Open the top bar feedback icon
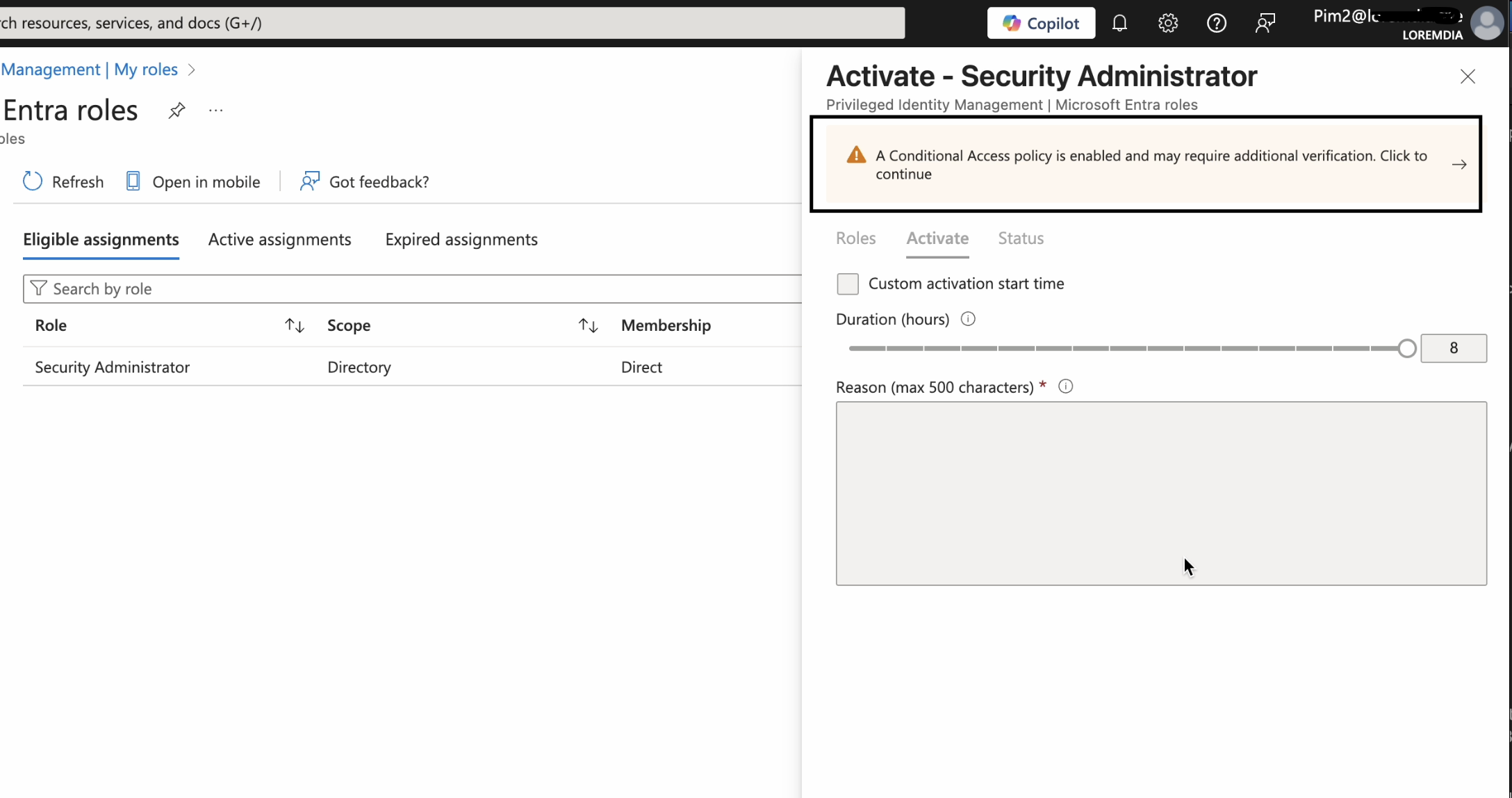The width and height of the screenshot is (1512, 798). pos(1265,24)
